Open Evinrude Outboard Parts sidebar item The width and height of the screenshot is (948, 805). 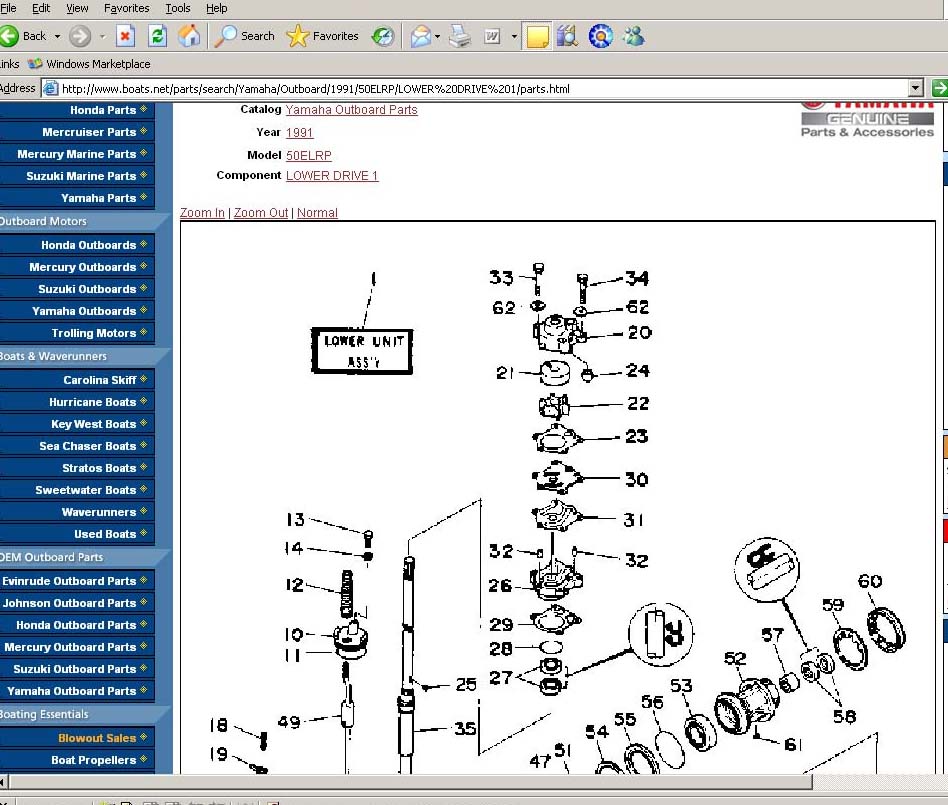tap(77, 581)
